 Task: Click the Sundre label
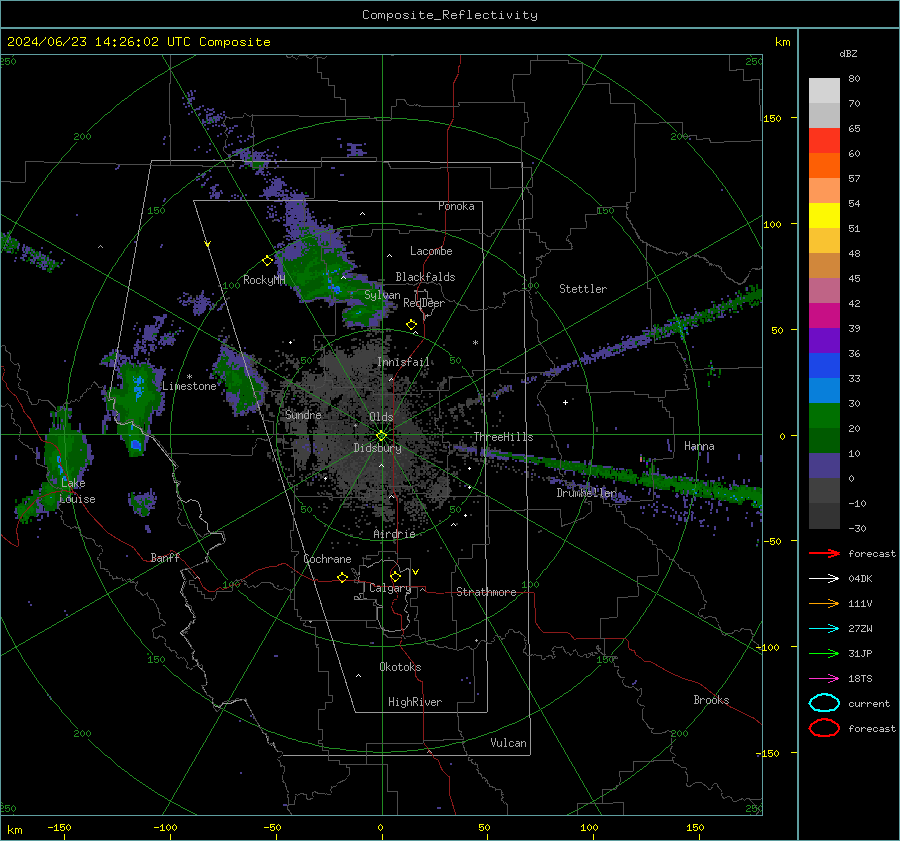(303, 414)
